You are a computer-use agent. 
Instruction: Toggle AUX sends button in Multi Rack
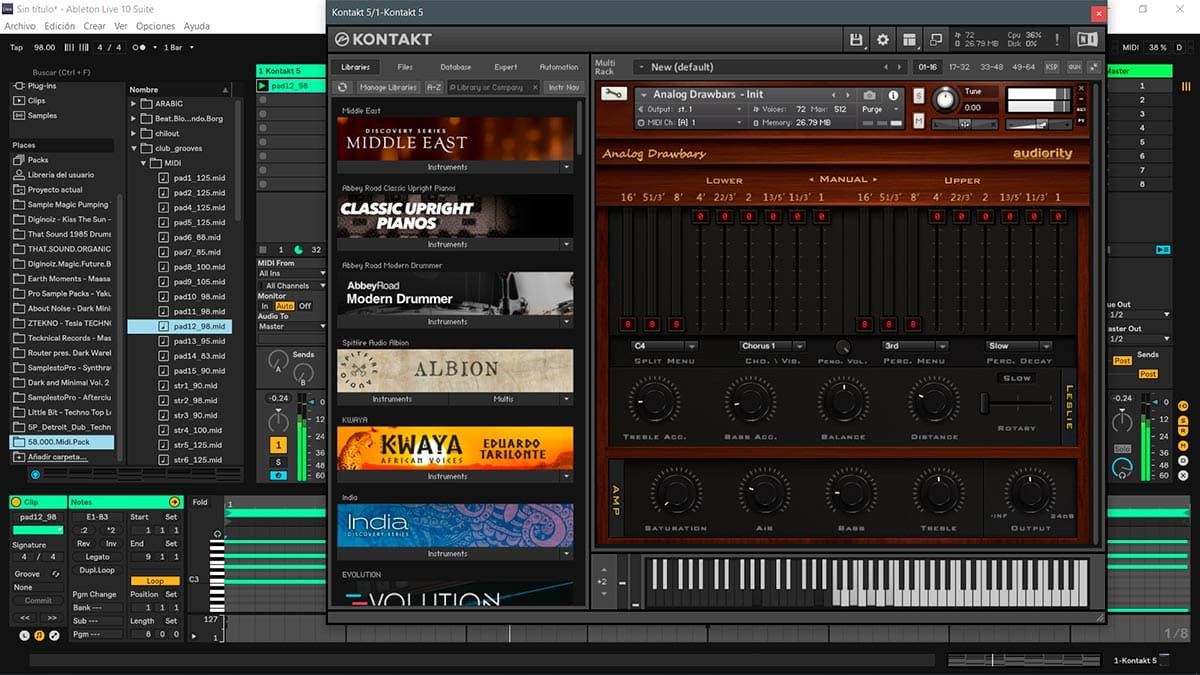click(1074, 67)
